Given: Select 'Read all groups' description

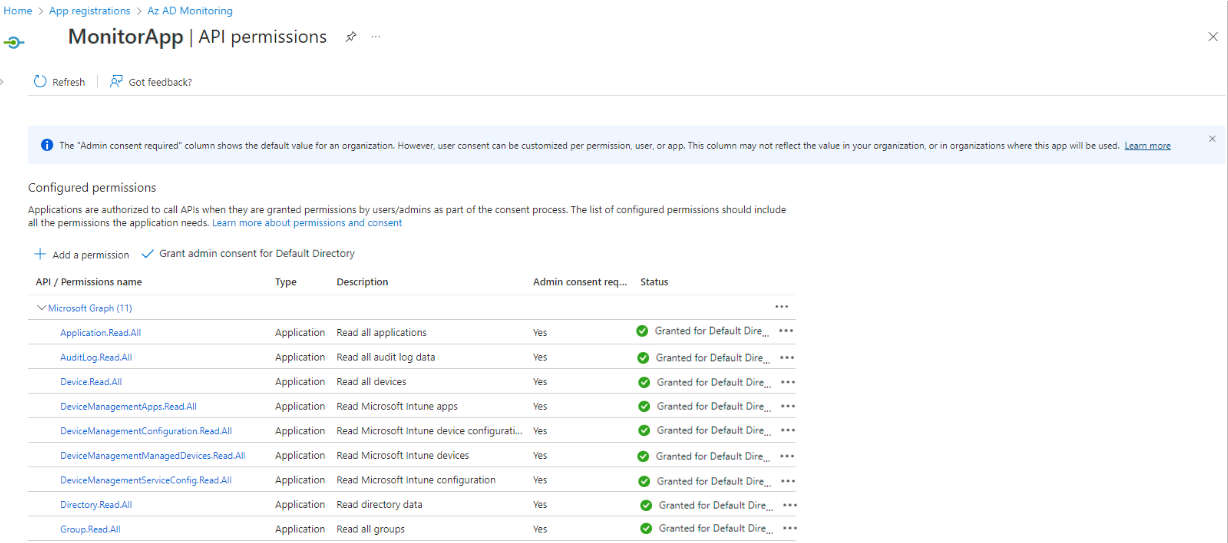Looking at the screenshot, I should (371, 529).
